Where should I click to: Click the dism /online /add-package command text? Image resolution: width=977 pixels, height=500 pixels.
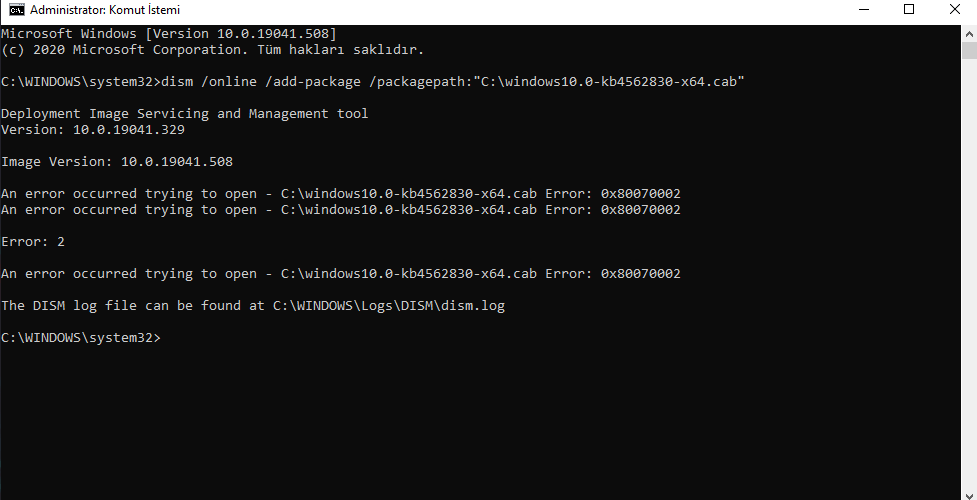coord(260,82)
